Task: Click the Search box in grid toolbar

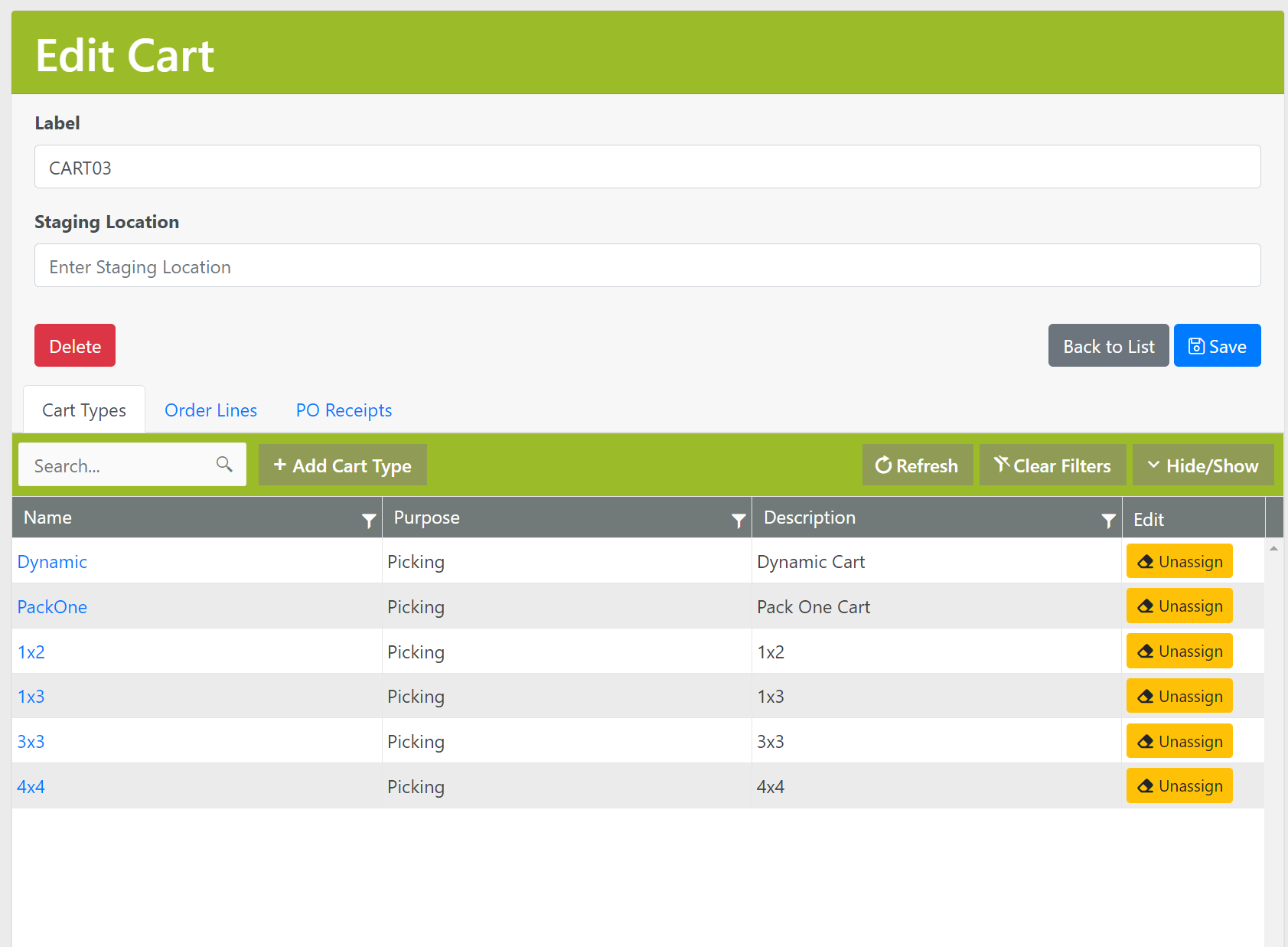Action: tap(132, 465)
